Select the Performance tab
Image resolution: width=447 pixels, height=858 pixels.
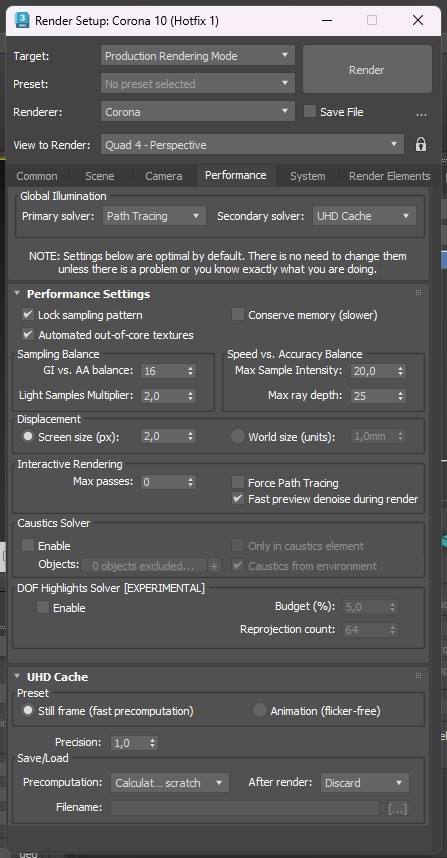tap(236, 175)
